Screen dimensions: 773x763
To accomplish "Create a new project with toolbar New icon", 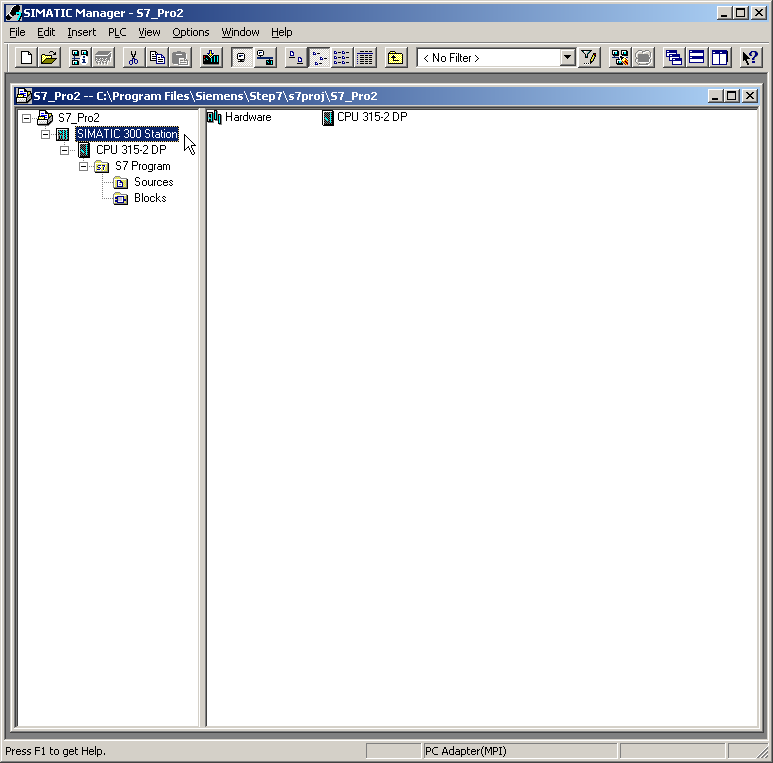I will 26,58.
